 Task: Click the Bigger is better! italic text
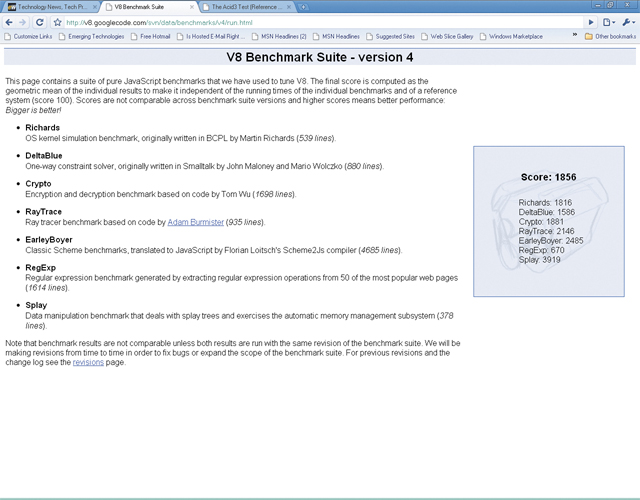pyautogui.click(x=33, y=110)
